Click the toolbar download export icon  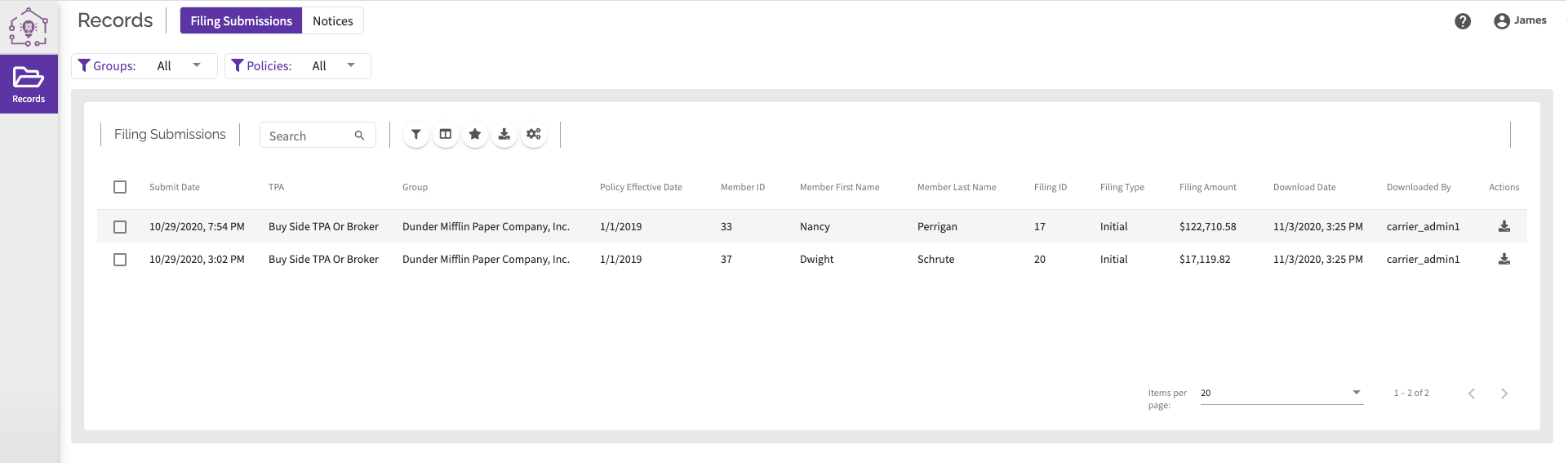click(504, 135)
